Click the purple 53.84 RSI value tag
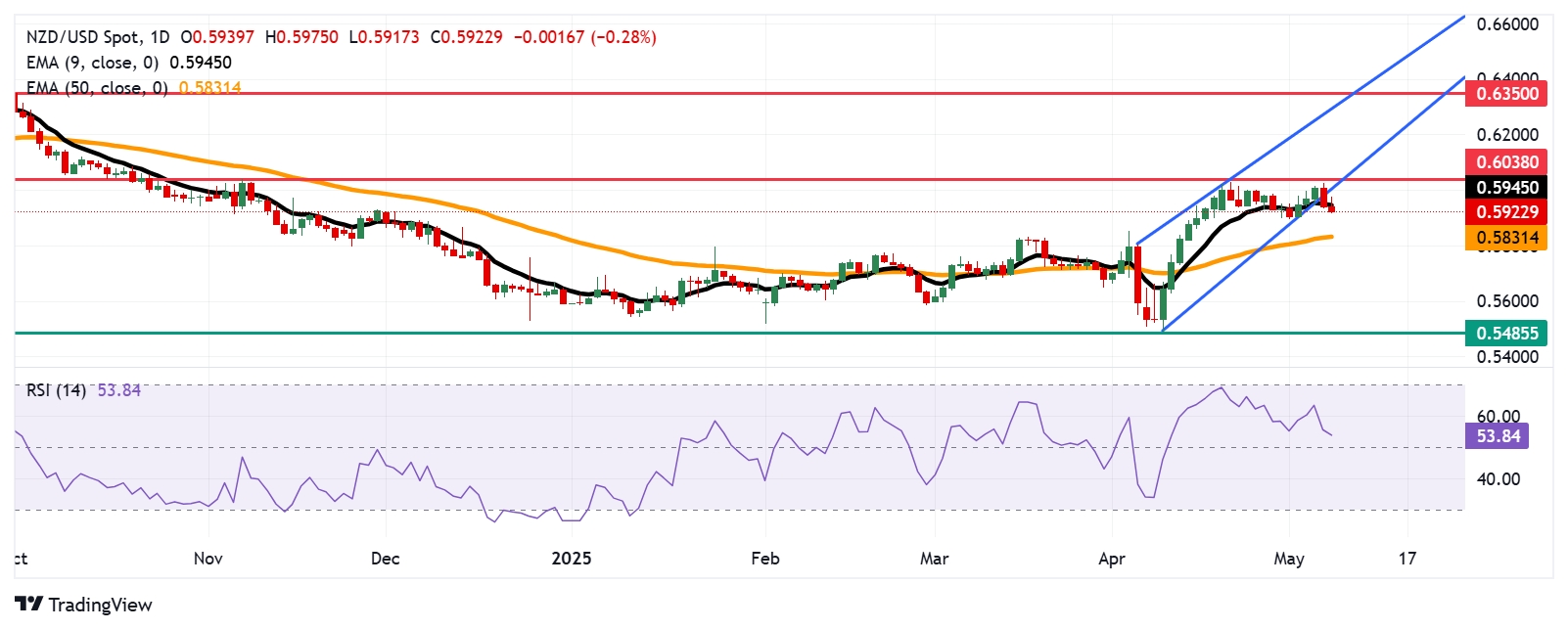 pos(1498,436)
